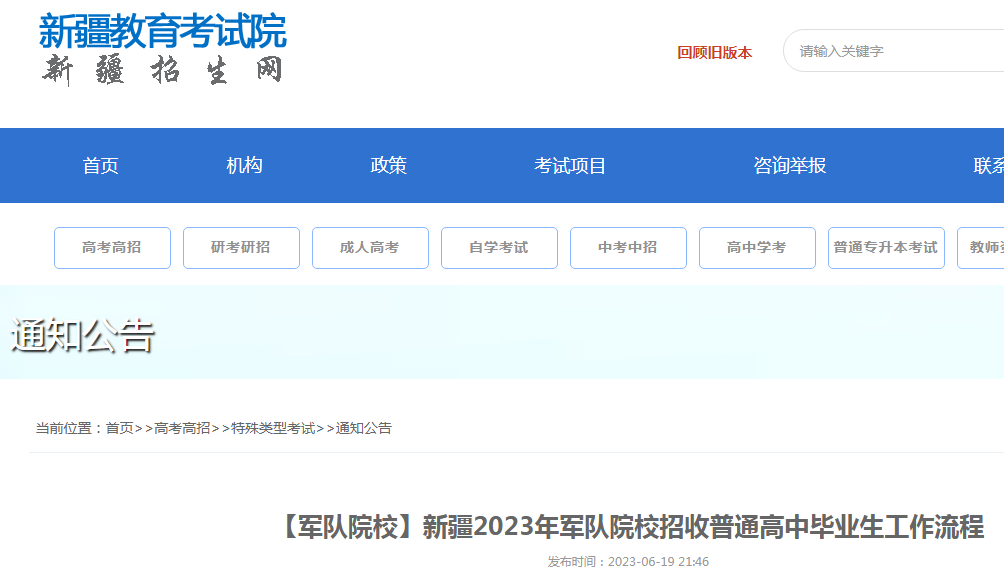
Task: Click the 发布时间 2023-06-19 21:46 text
Action: point(628,562)
